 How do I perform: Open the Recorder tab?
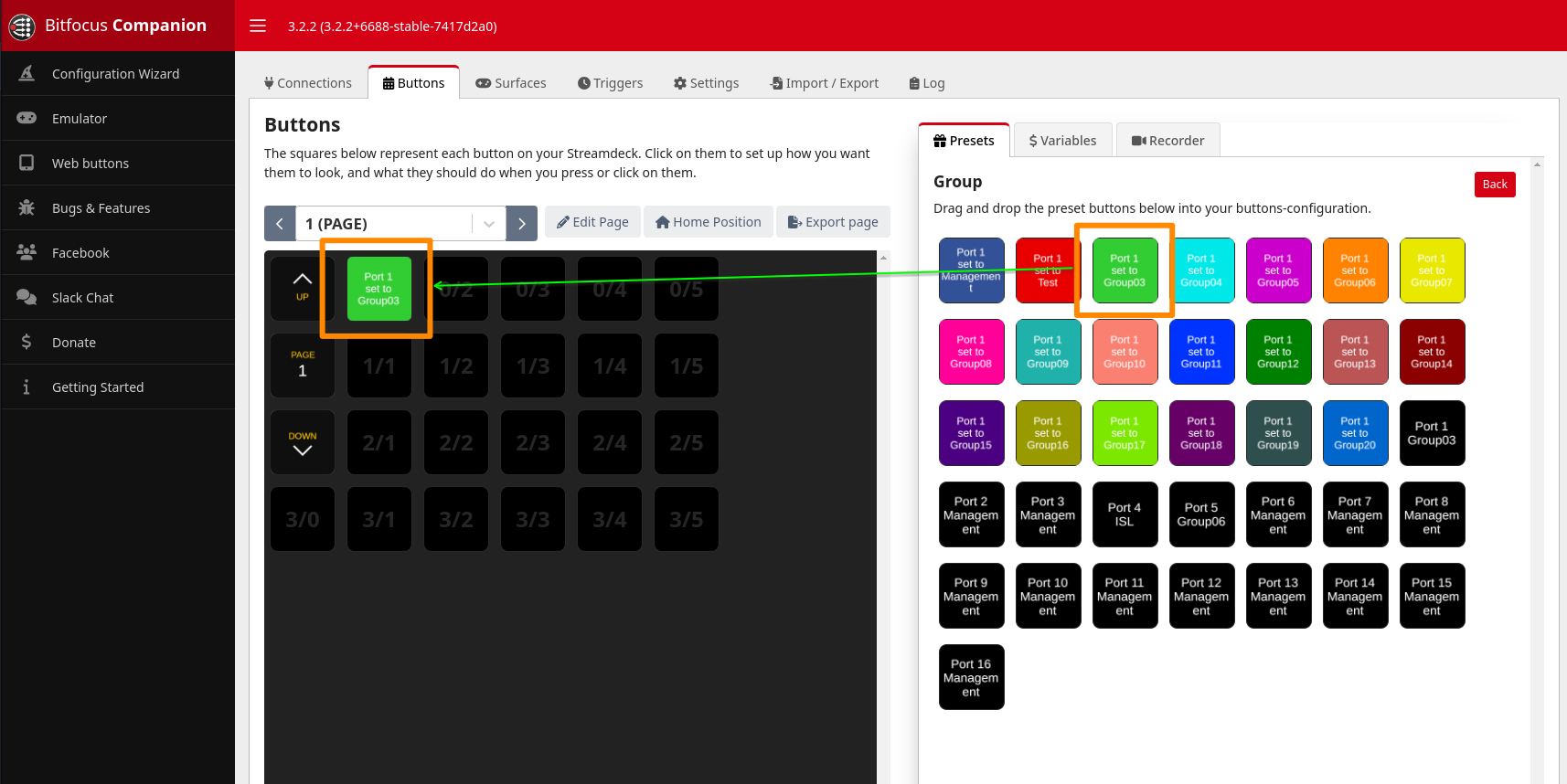click(1167, 141)
